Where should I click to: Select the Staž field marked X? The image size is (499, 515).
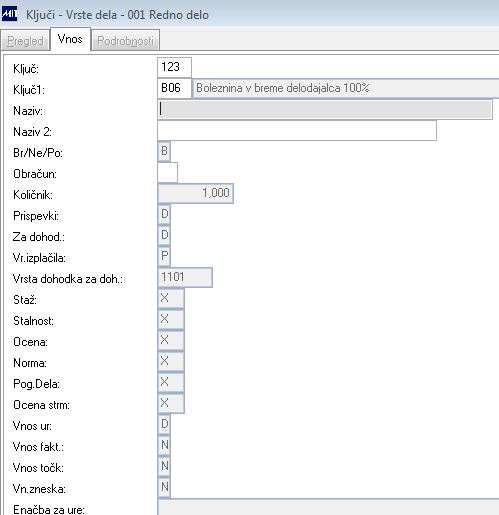[171, 298]
